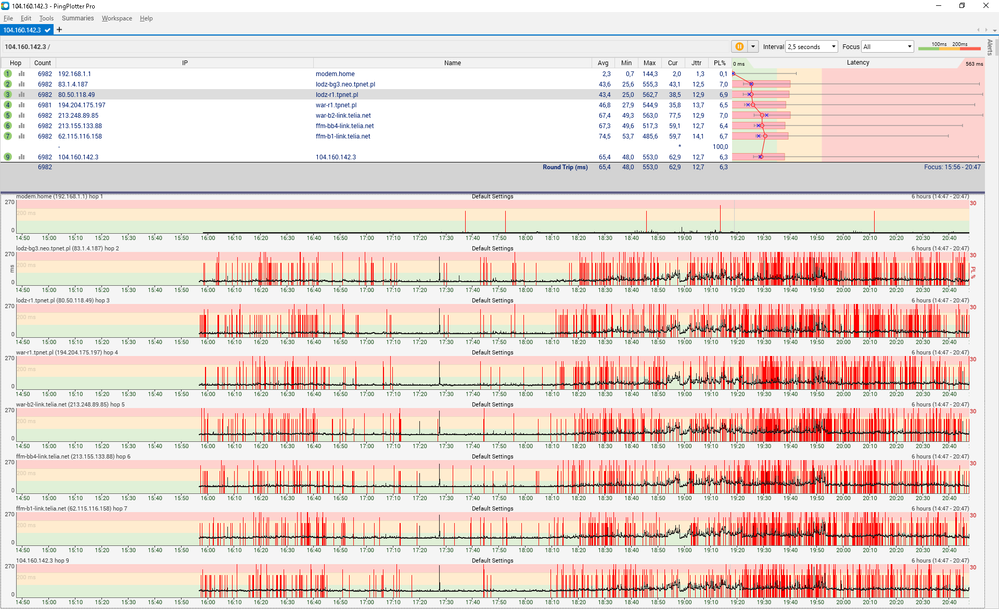Toggle timeline graph icon for hop 3
This screenshot has width=999, height=609.
click(21, 94)
